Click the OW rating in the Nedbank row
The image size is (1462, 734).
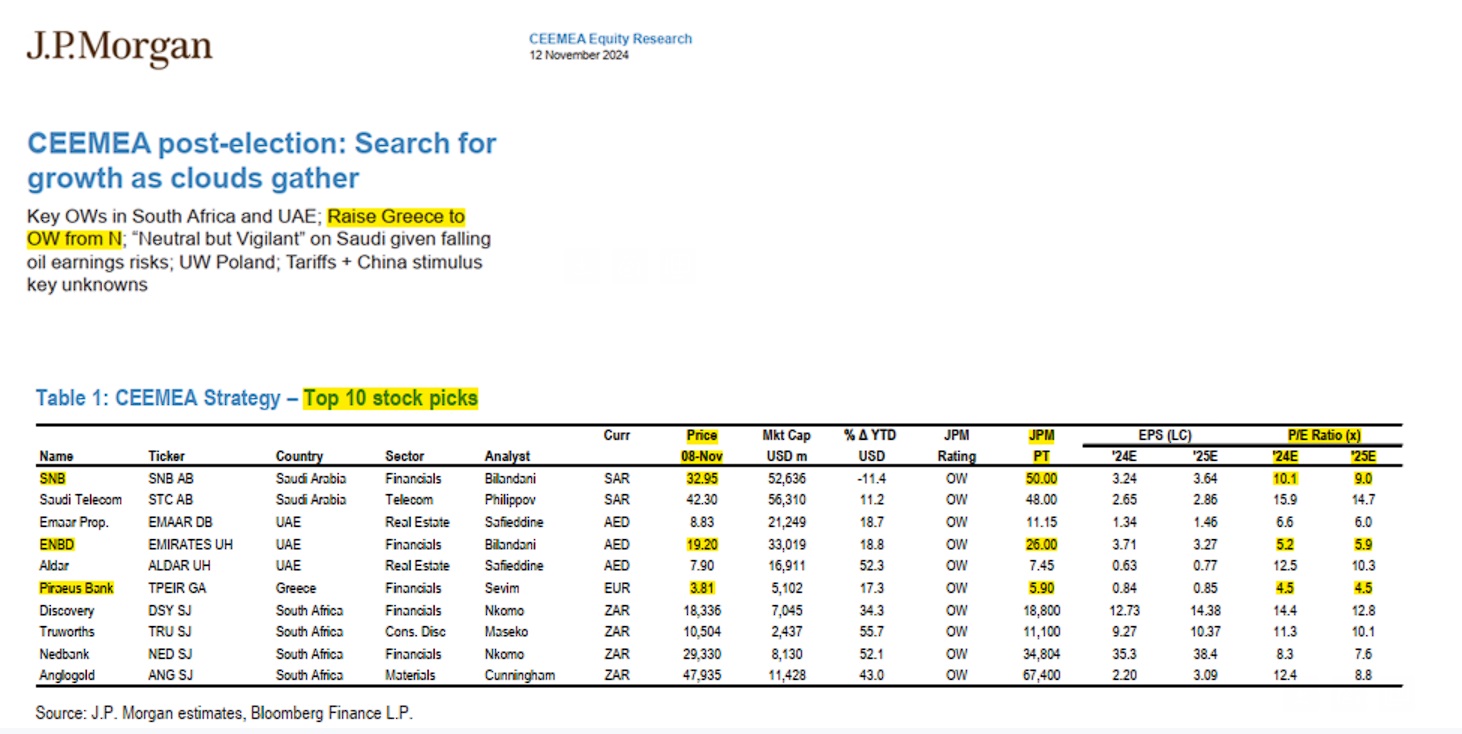[x=957, y=654]
